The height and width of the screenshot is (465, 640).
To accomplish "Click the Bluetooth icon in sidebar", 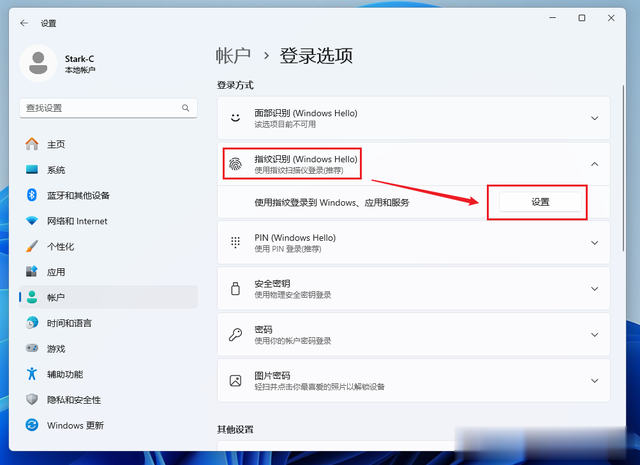I will click(32, 195).
